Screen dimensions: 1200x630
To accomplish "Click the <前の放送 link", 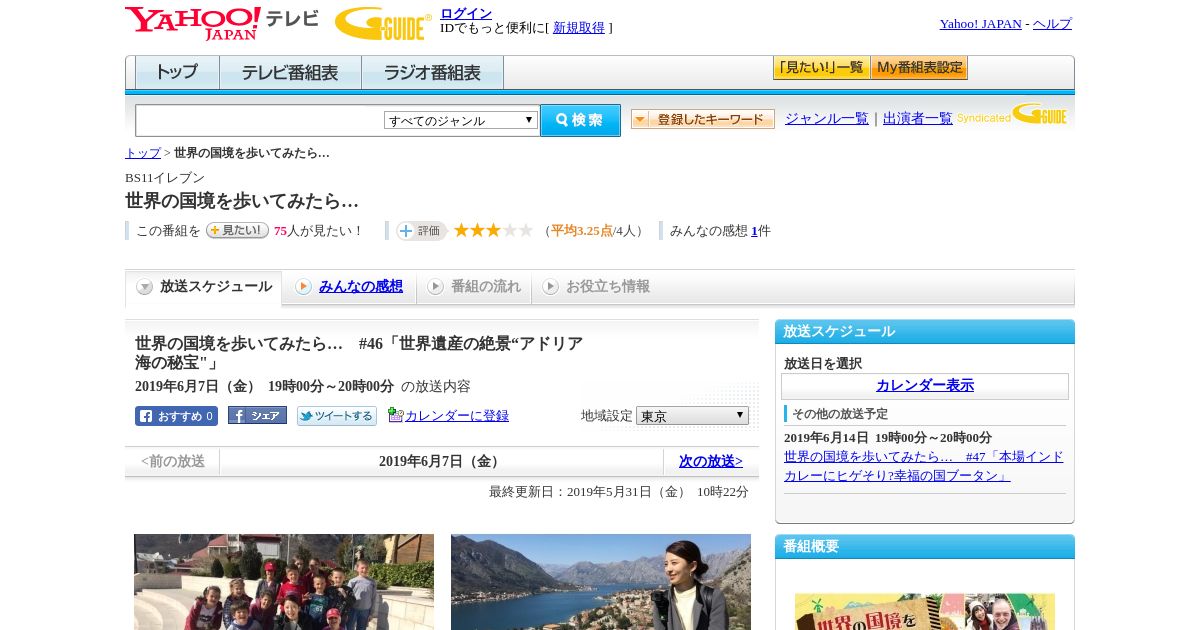I will [173, 461].
